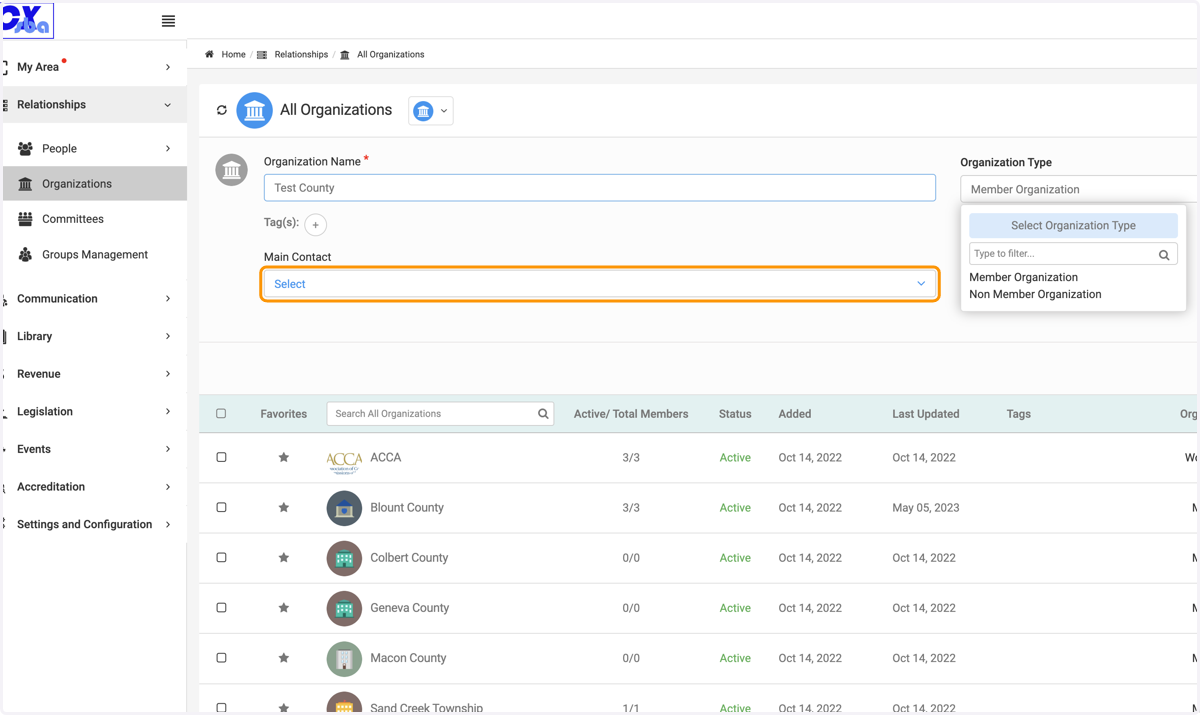Click Select Organization Type header button

click(x=1073, y=226)
